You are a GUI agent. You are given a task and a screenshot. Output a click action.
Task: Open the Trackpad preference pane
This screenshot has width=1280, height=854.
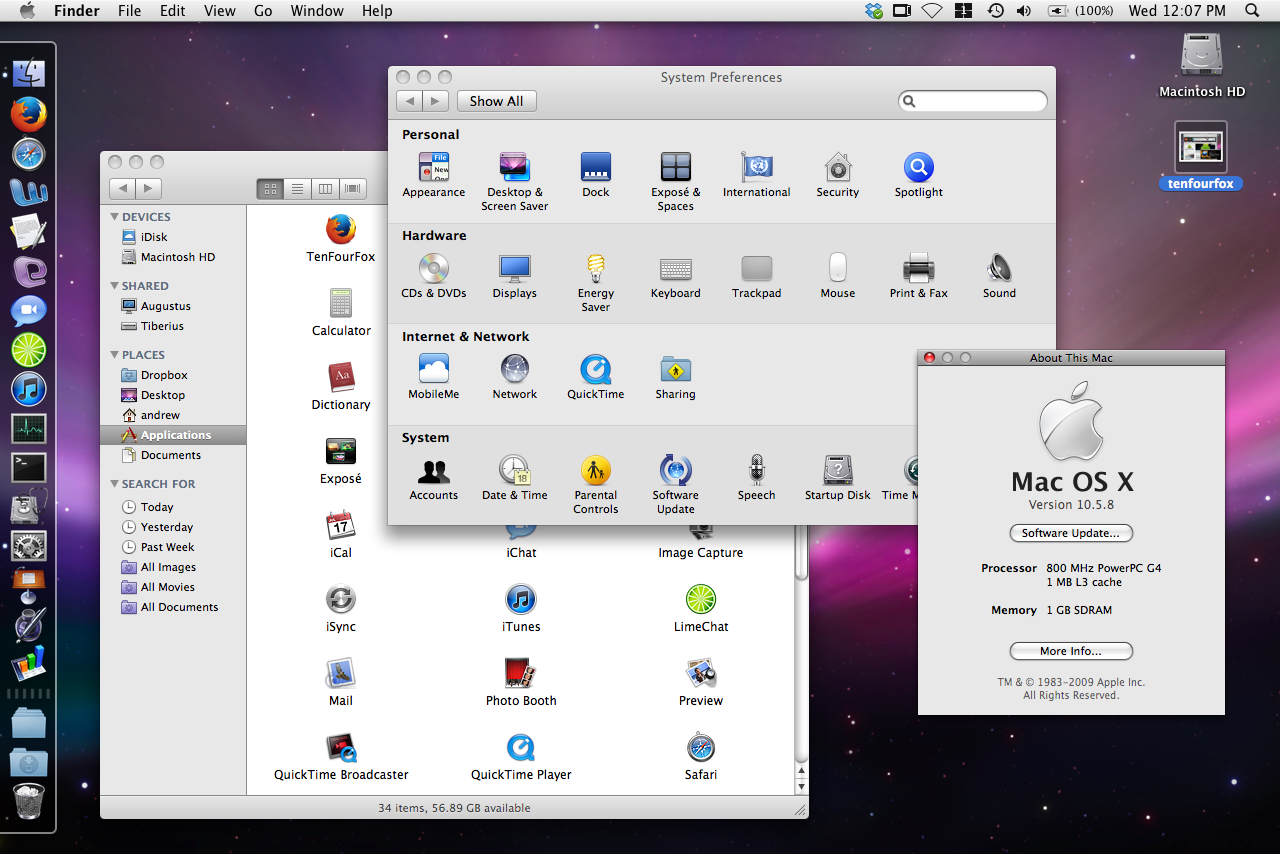coord(756,268)
